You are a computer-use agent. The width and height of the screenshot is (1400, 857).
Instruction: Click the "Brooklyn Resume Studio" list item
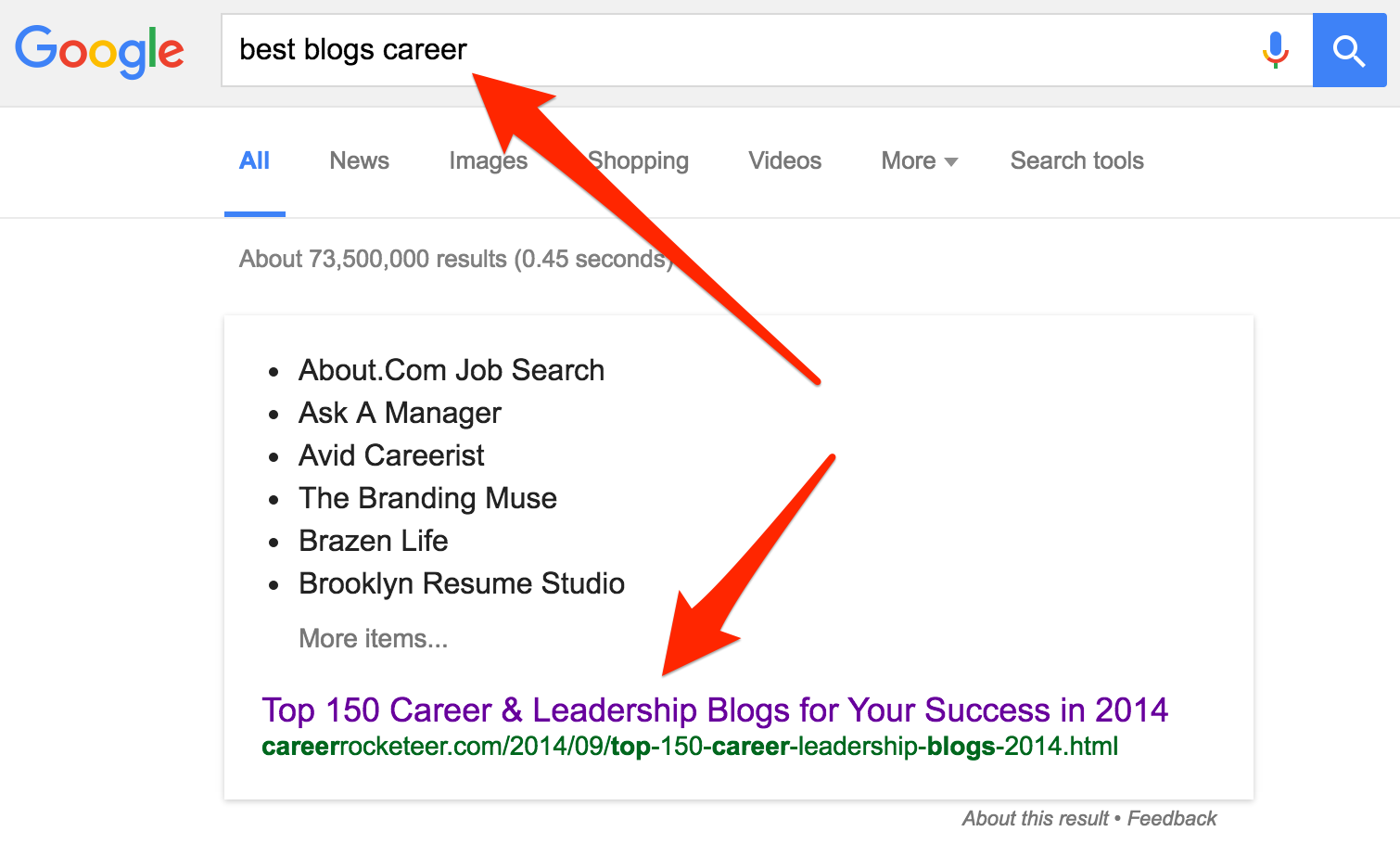click(461, 583)
